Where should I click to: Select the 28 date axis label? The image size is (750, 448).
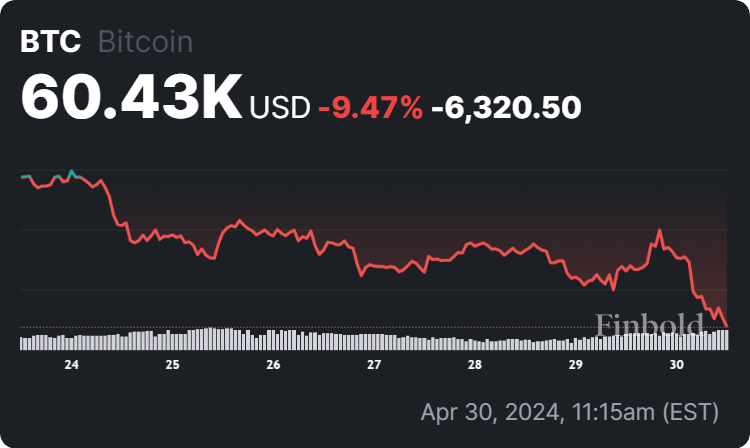coord(475,365)
